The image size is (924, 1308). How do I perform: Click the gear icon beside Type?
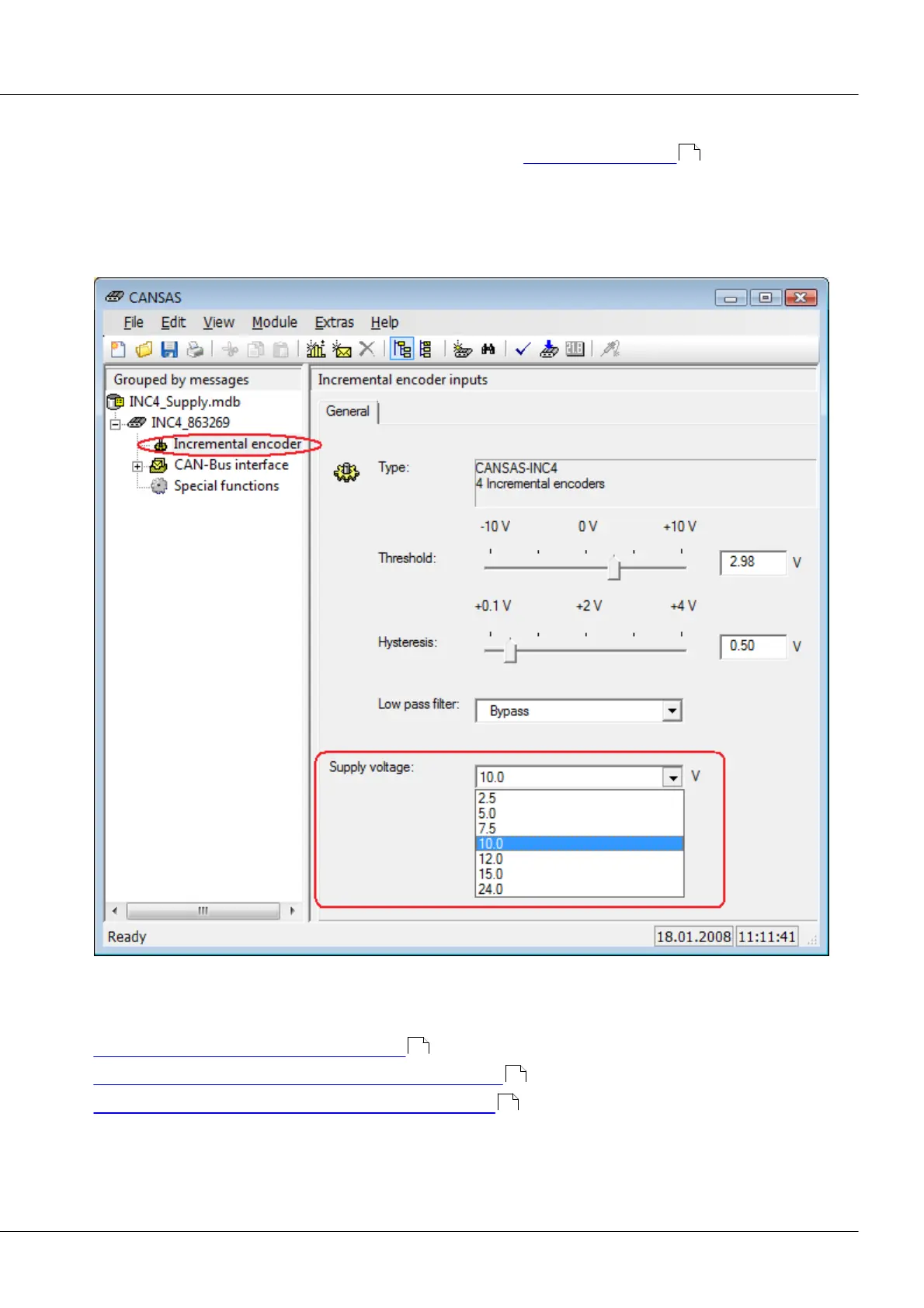click(x=346, y=472)
